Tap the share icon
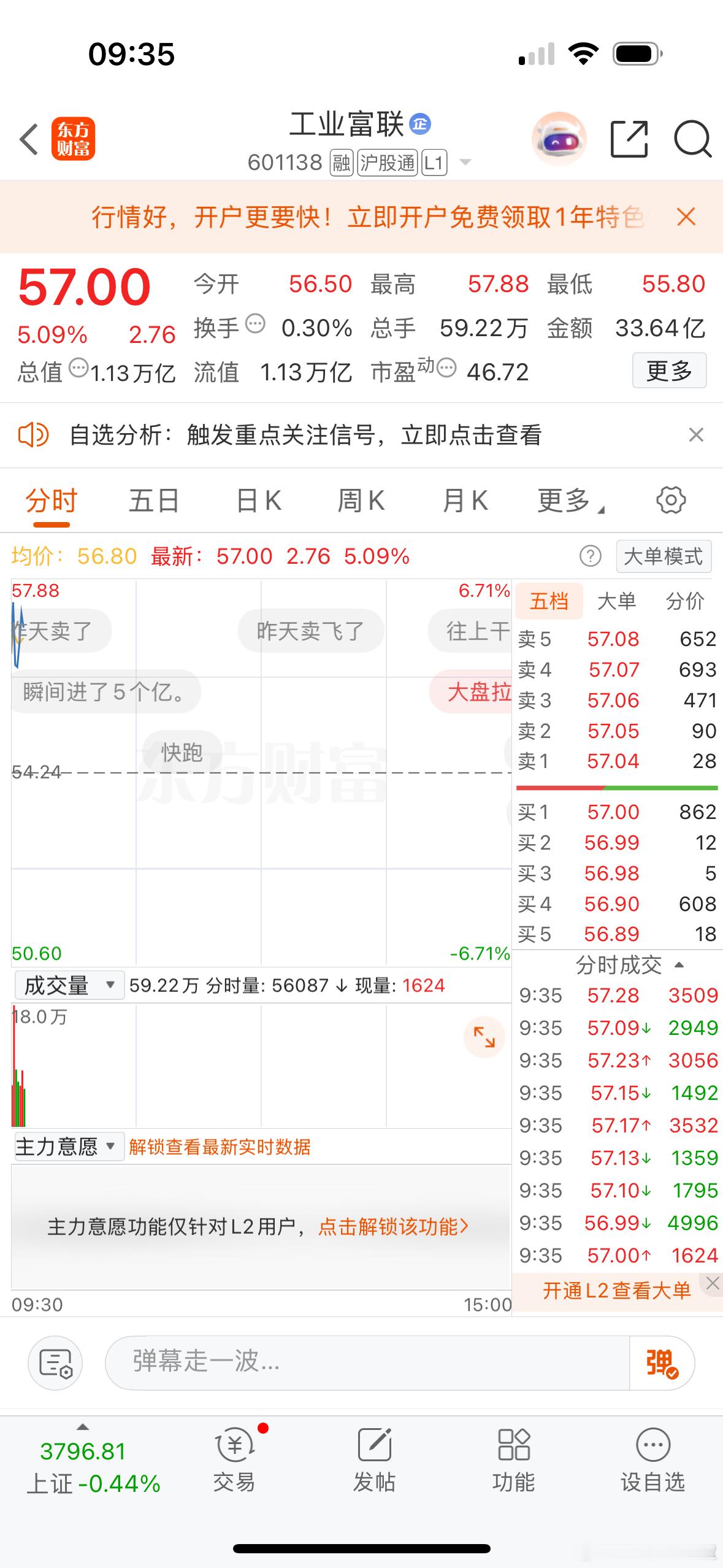The image size is (723, 1568). pos(630,139)
